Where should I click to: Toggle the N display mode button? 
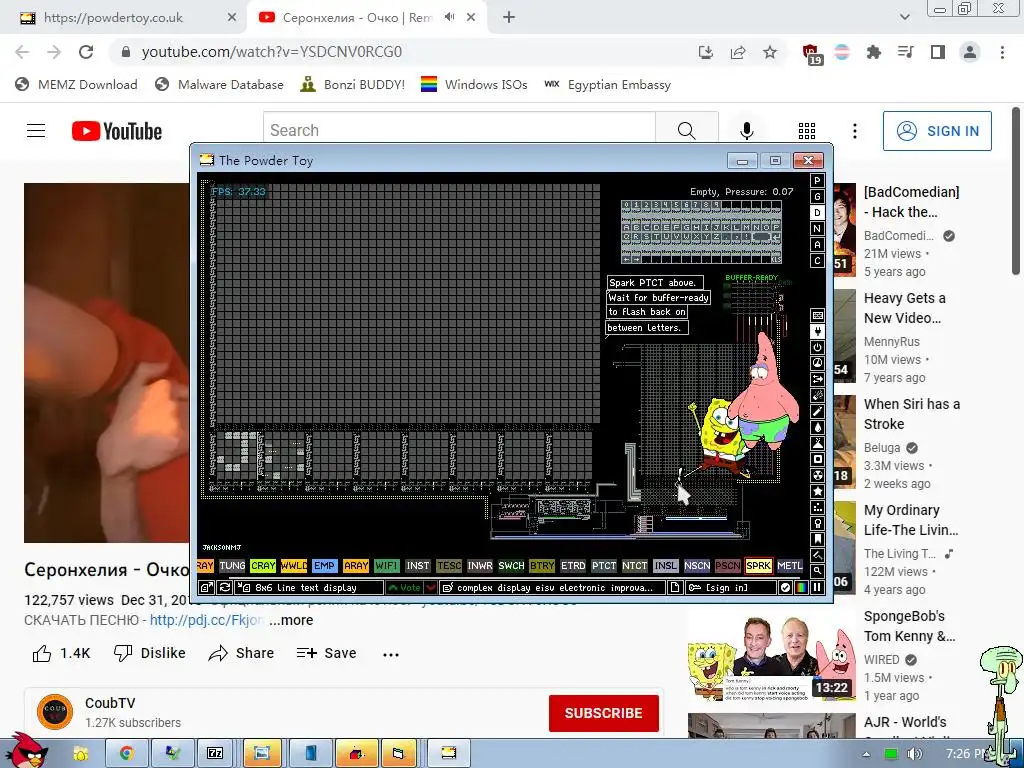click(817, 229)
